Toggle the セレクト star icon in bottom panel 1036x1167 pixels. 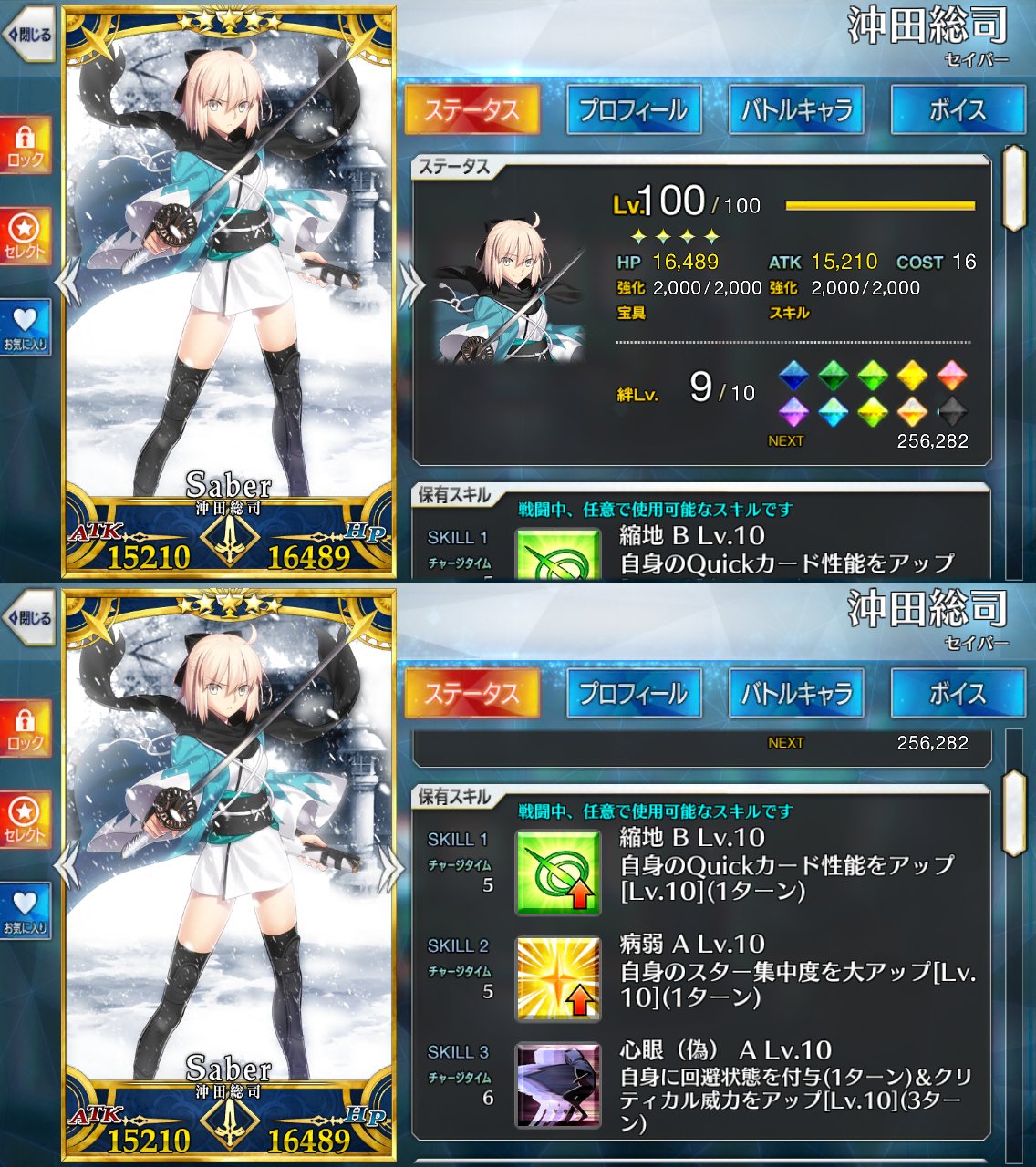pyautogui.click(x=26, y=821)
